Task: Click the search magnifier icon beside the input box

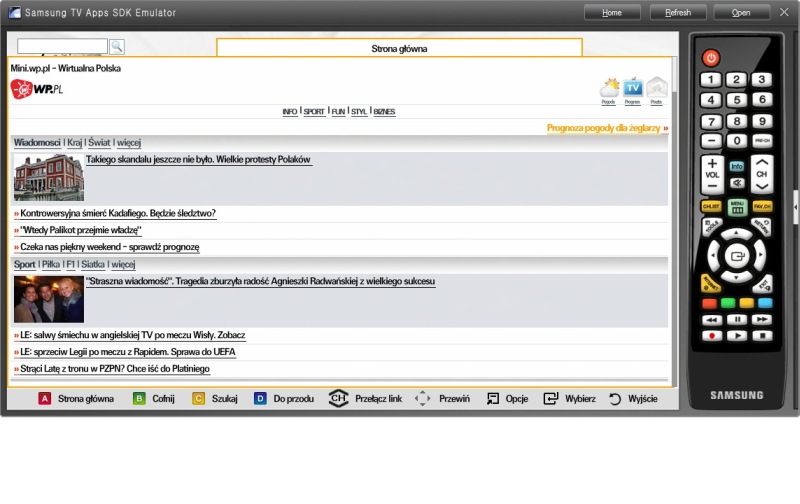Action: click(x=117, y=47)
